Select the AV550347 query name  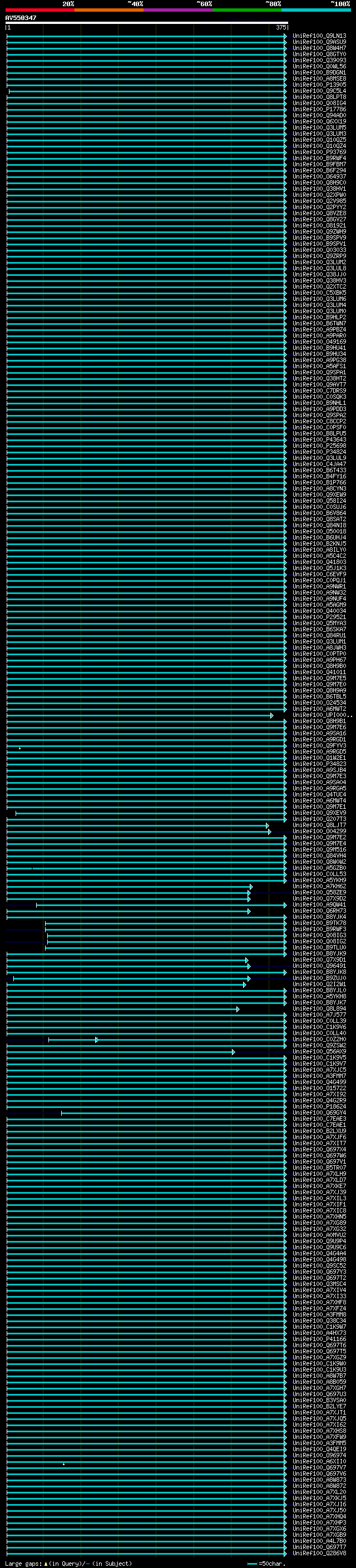coord(21,18)
